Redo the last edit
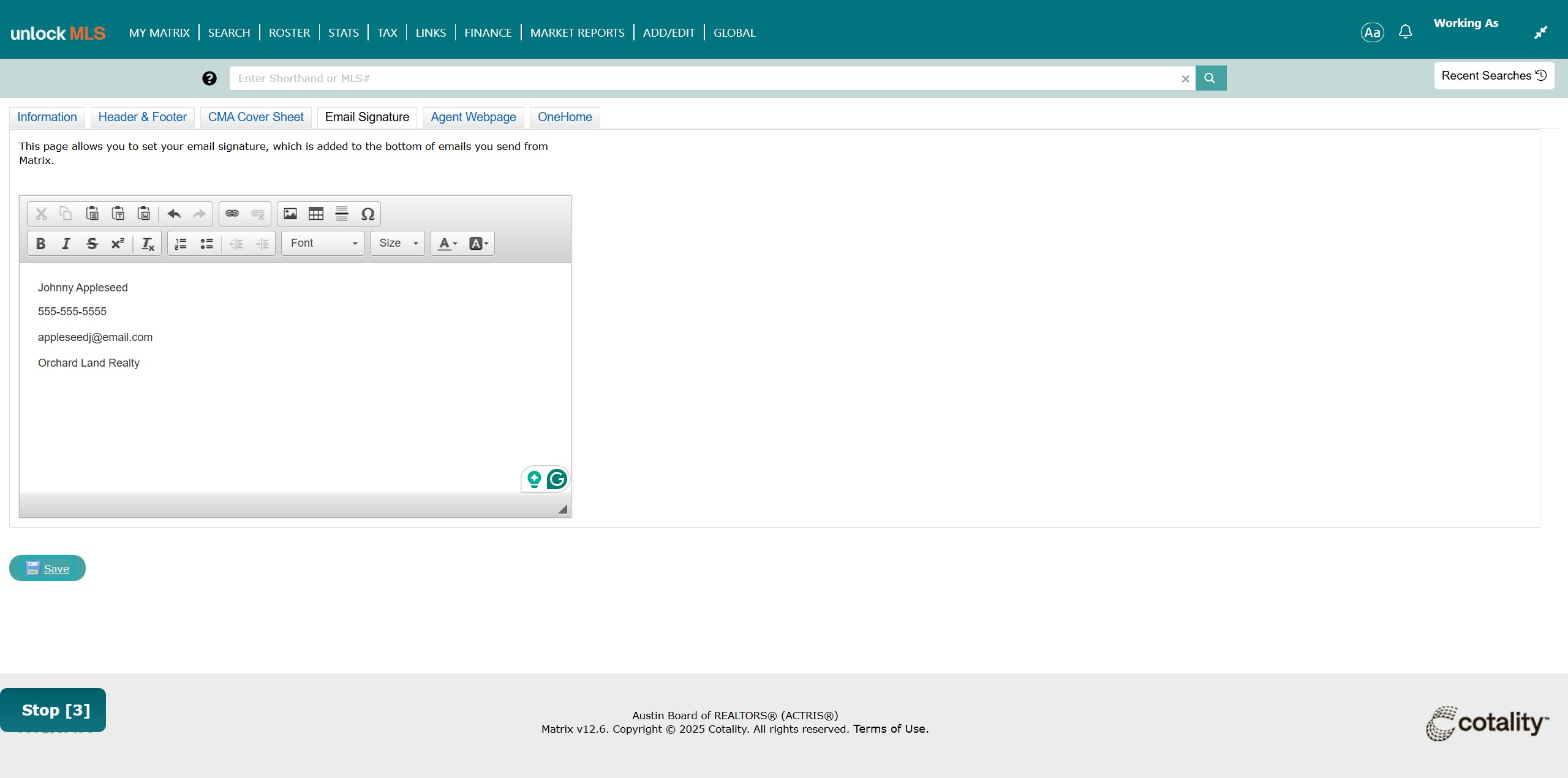 199,214
